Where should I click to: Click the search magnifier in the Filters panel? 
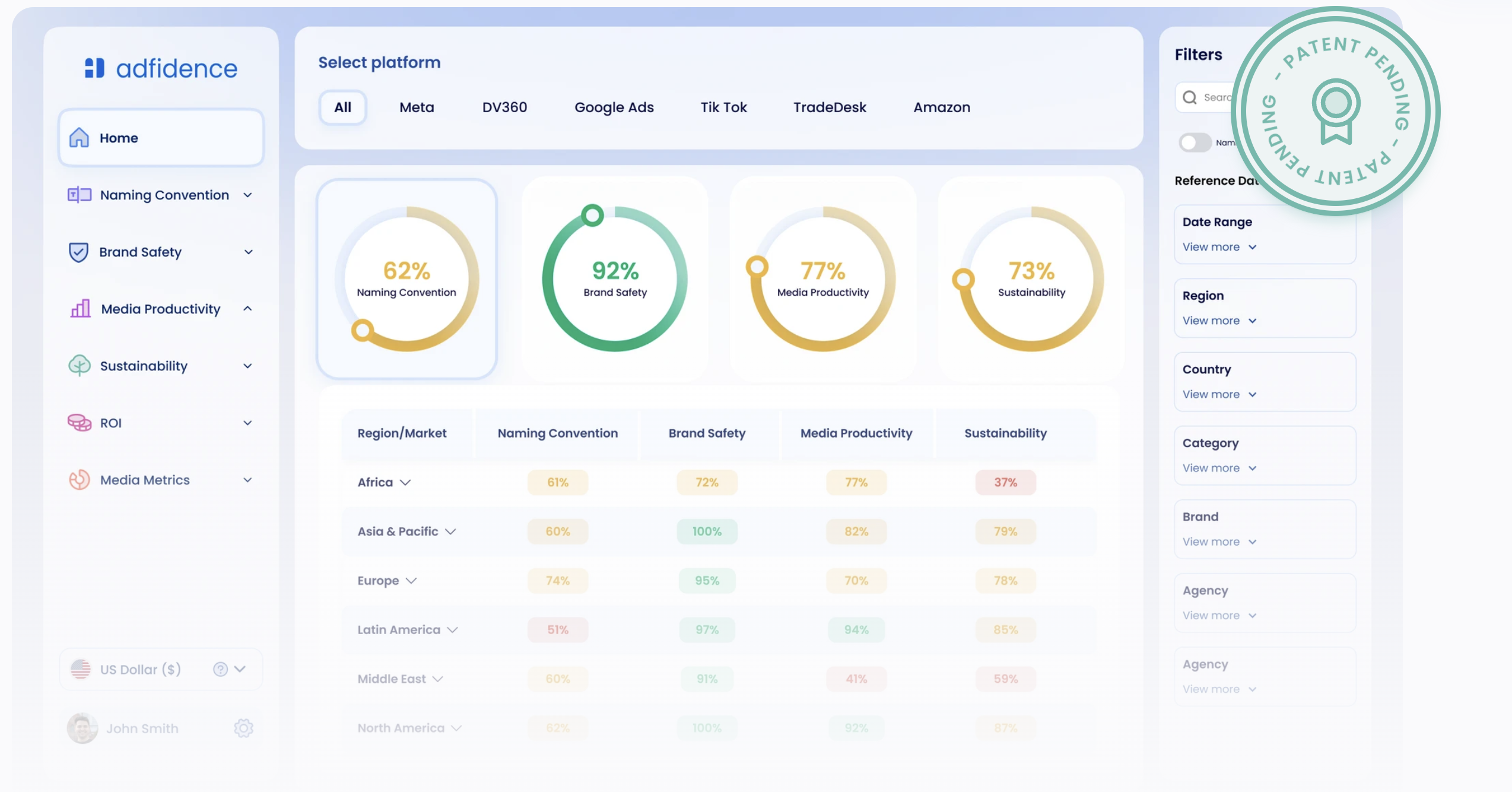point(1189,97)
